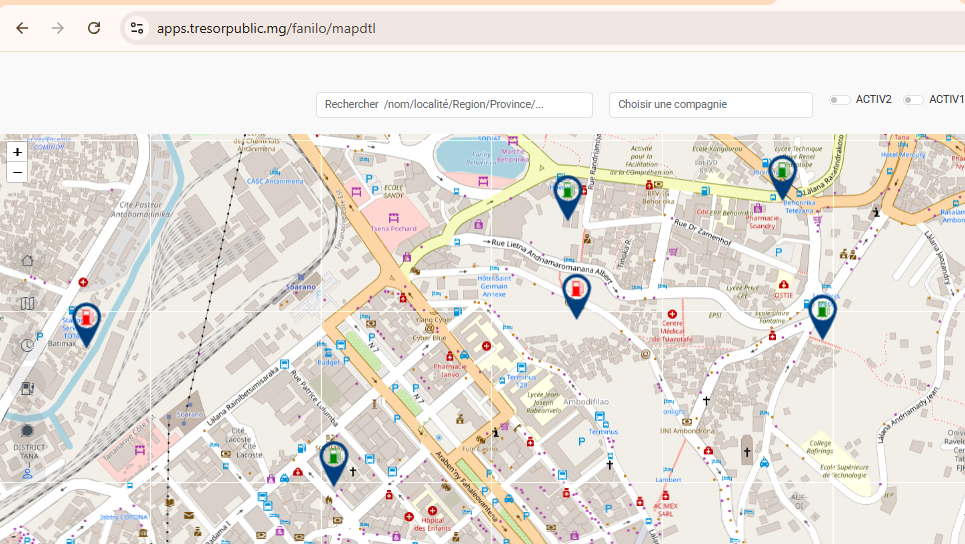Click the Hôtel Saint Germain Annexe label
965x544 pixels.
tap(494, 286)
